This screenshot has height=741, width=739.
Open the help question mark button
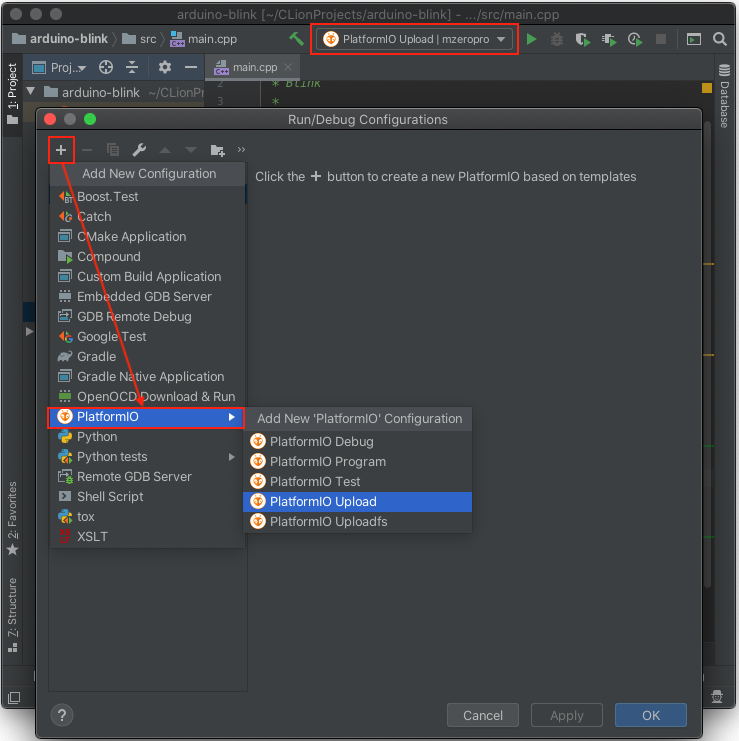pyautogui.click(x=62, y=715)
